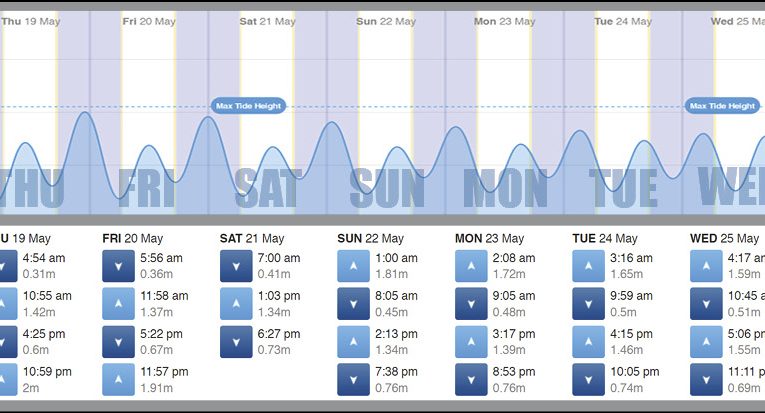765x413 pixels.
Task: Click the high tide icon for Monday 2:08 am
Action: pos(470,266)
